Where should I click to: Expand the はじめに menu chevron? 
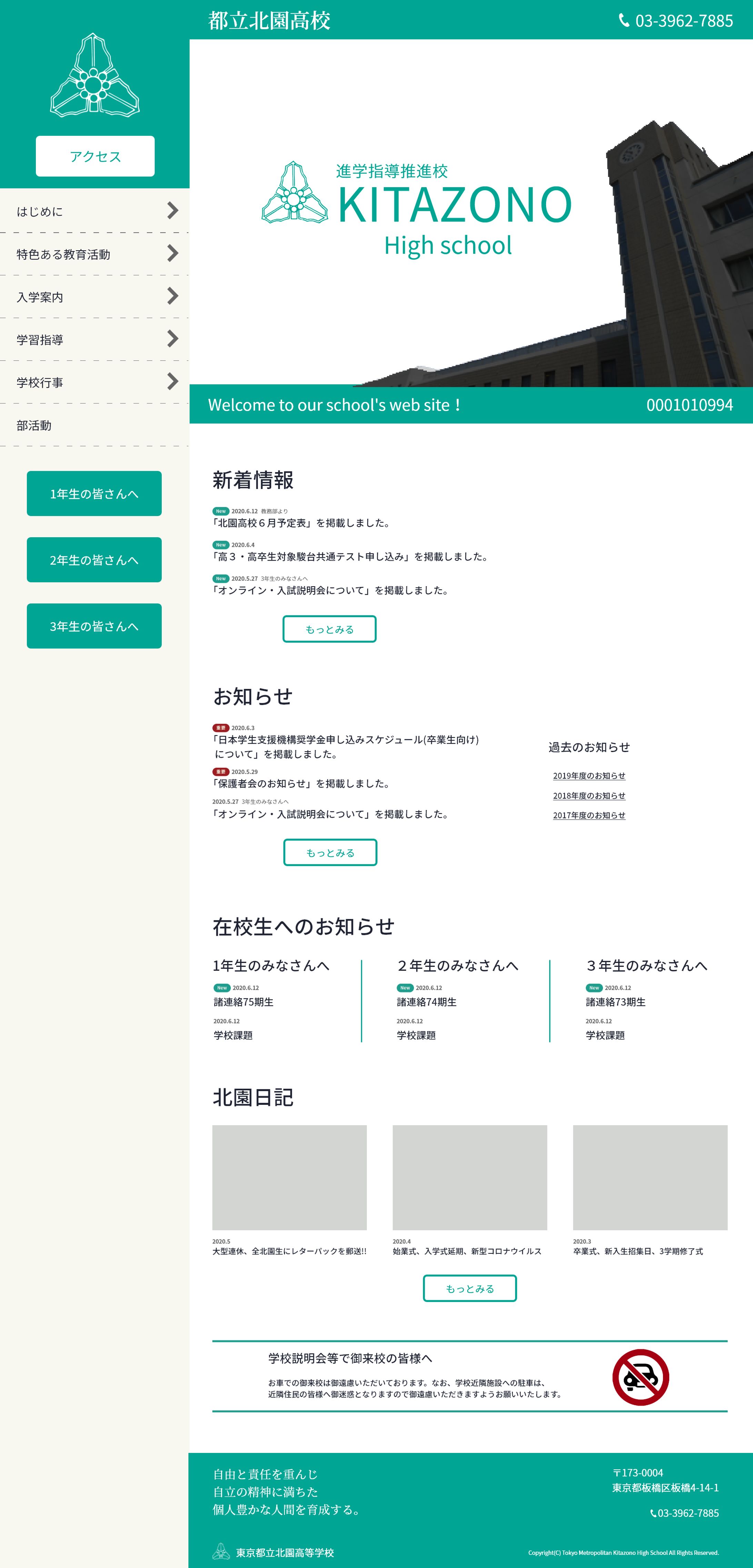click(173, 211)
